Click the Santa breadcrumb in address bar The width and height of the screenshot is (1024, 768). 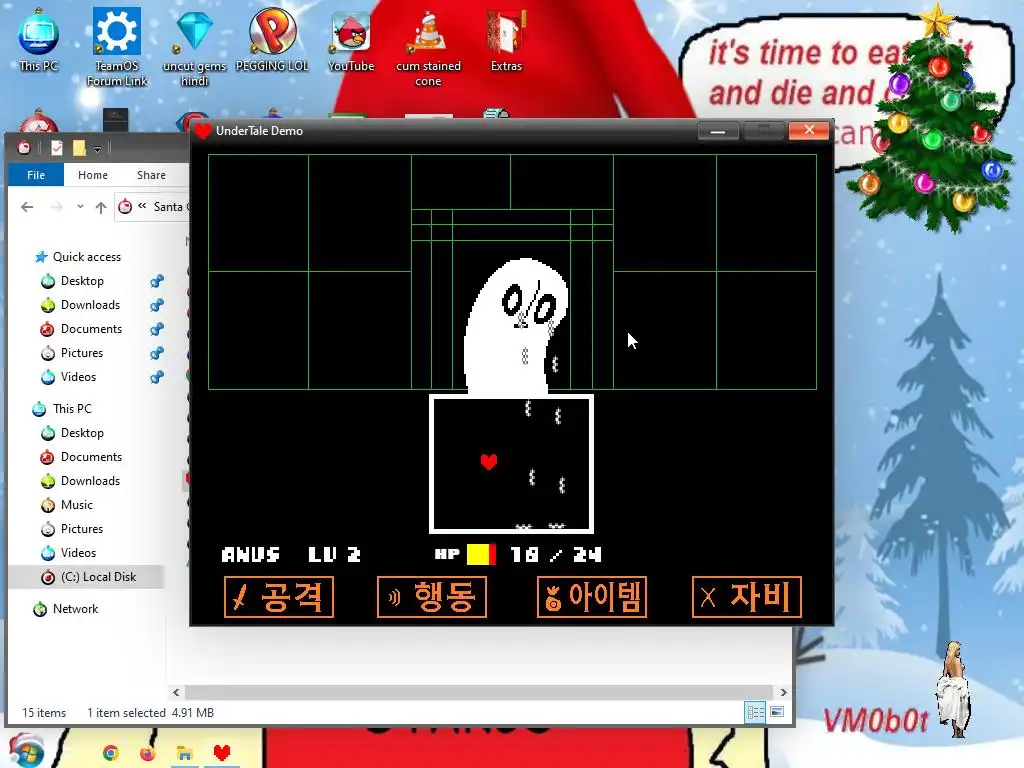point(168,207)
